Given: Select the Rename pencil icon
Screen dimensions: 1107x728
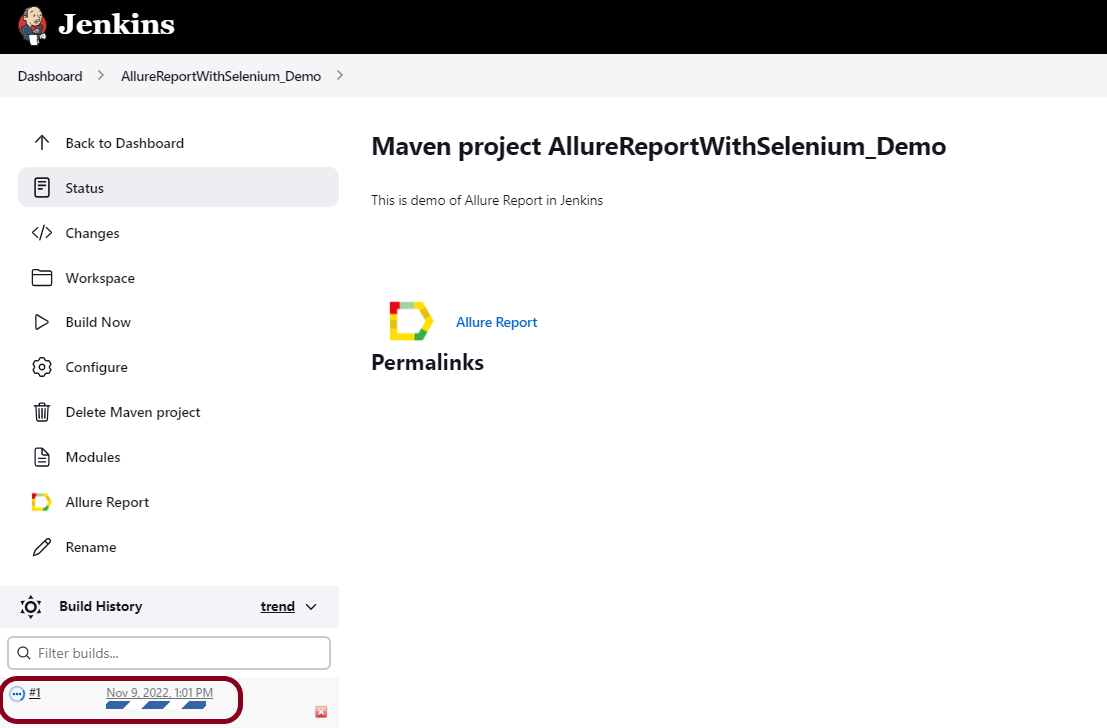Looking at the screenshot, I should coord(41,546).
